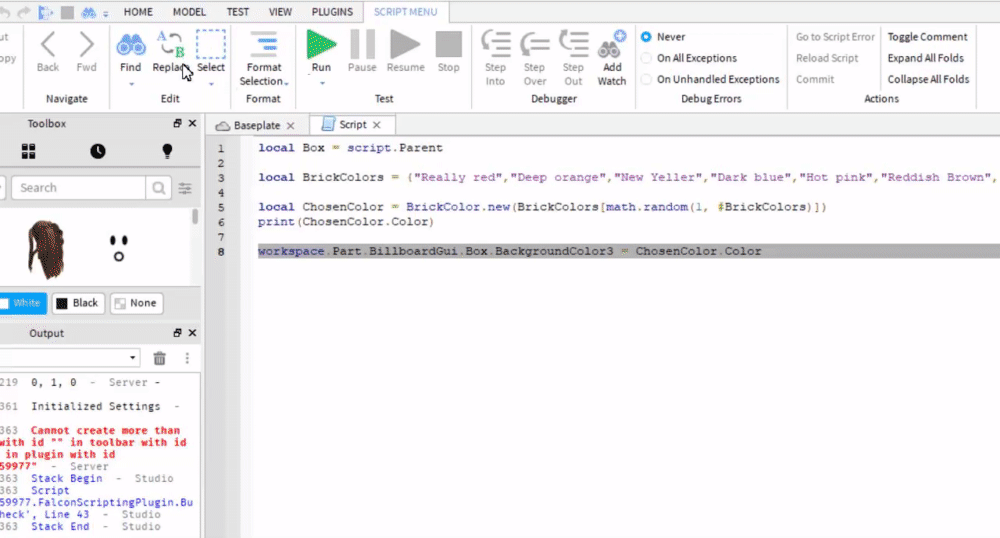Open the PLUGINS ribbon tab
1000x538 pixels.
point(332,11)
